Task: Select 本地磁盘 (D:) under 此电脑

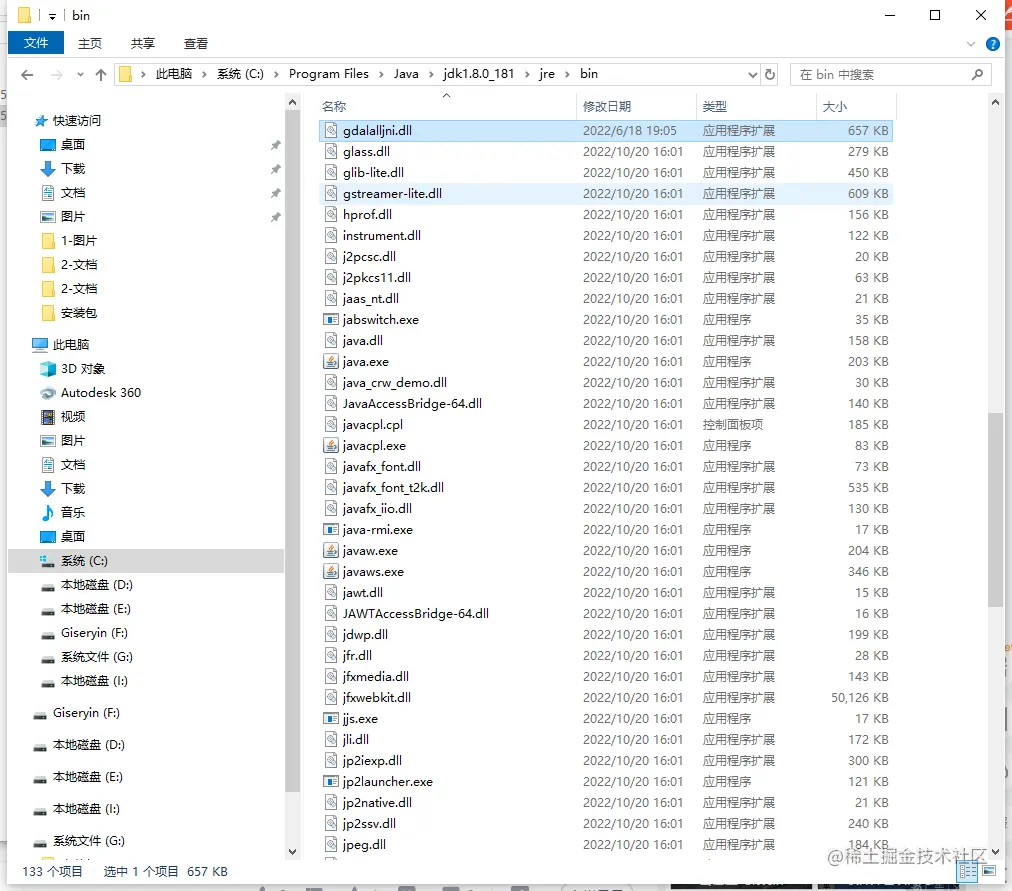Action: tap(96, 585)
